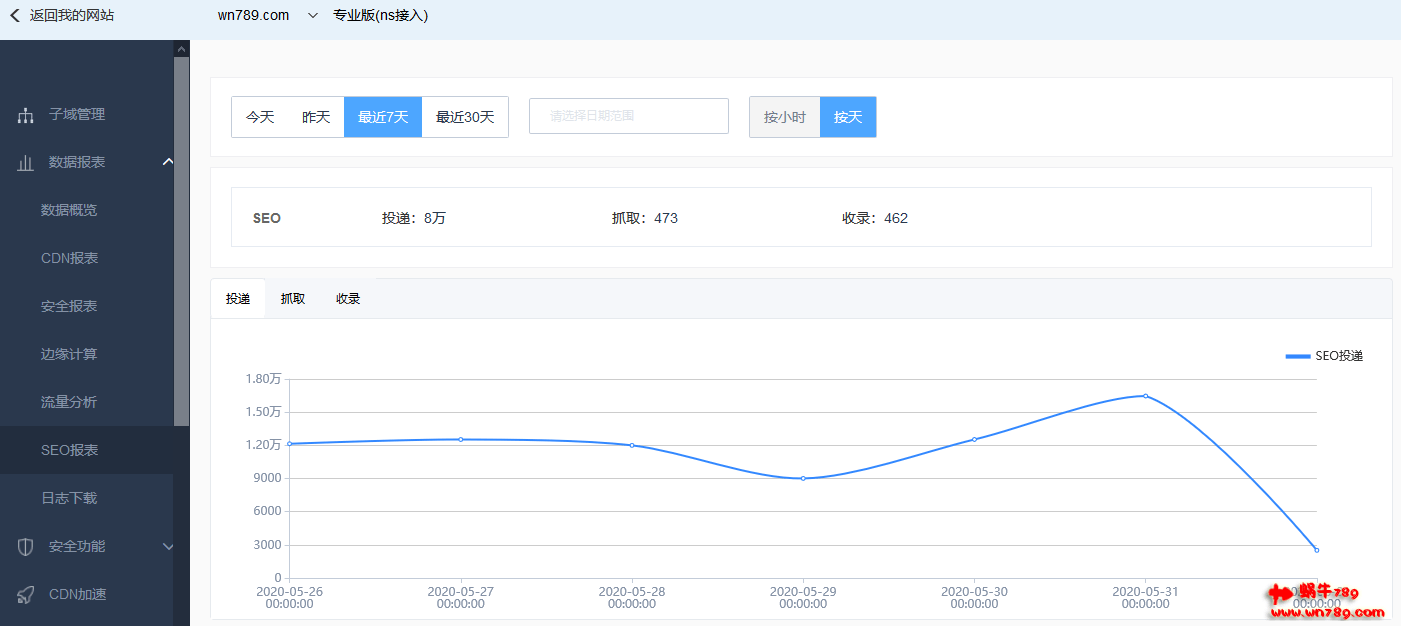1401x626 pixels.
Task: Switch to the 抓取 chart tab
Action: coord(293,299)
